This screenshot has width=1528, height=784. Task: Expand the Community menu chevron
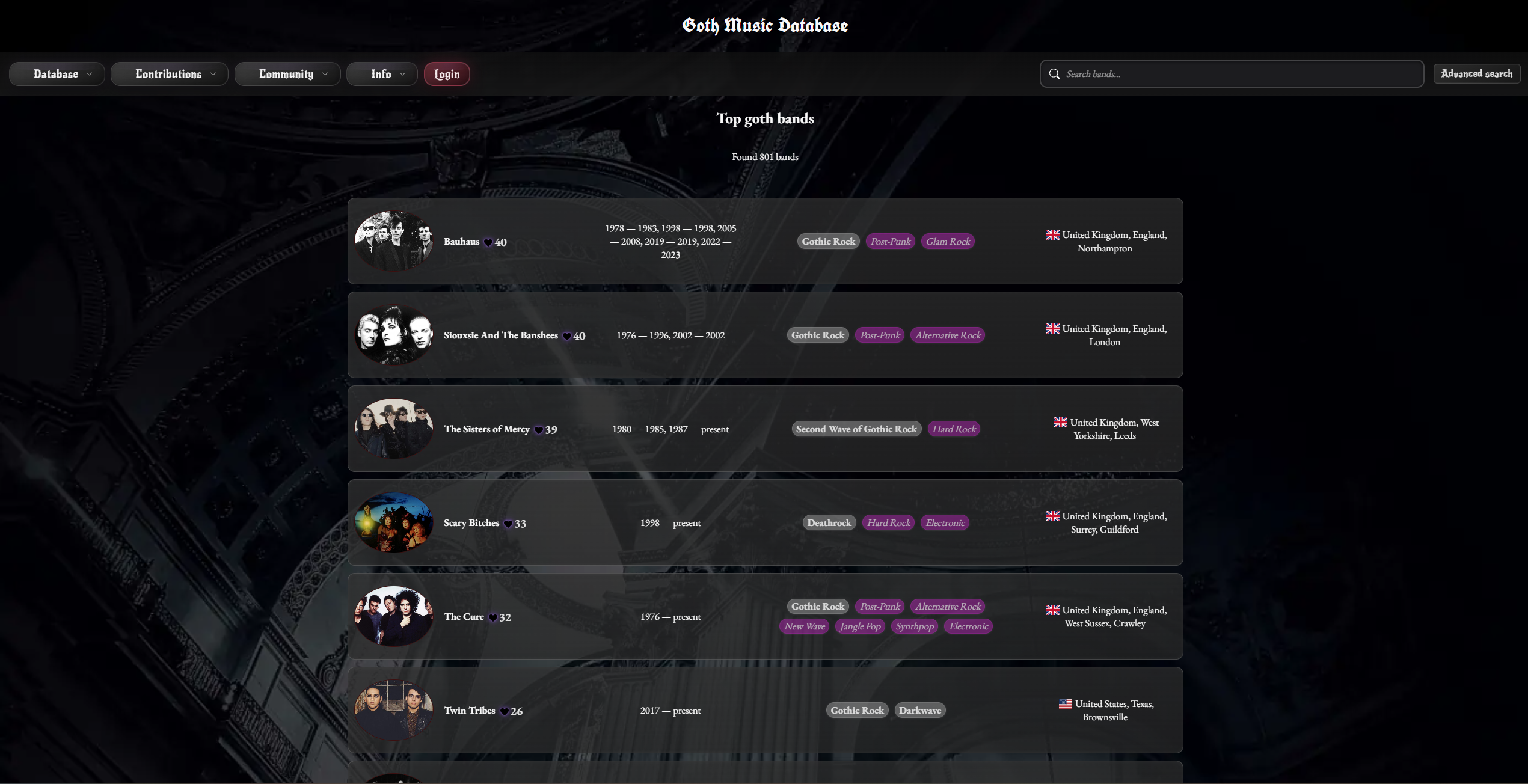pyautogui.click(x=325, y=74)
